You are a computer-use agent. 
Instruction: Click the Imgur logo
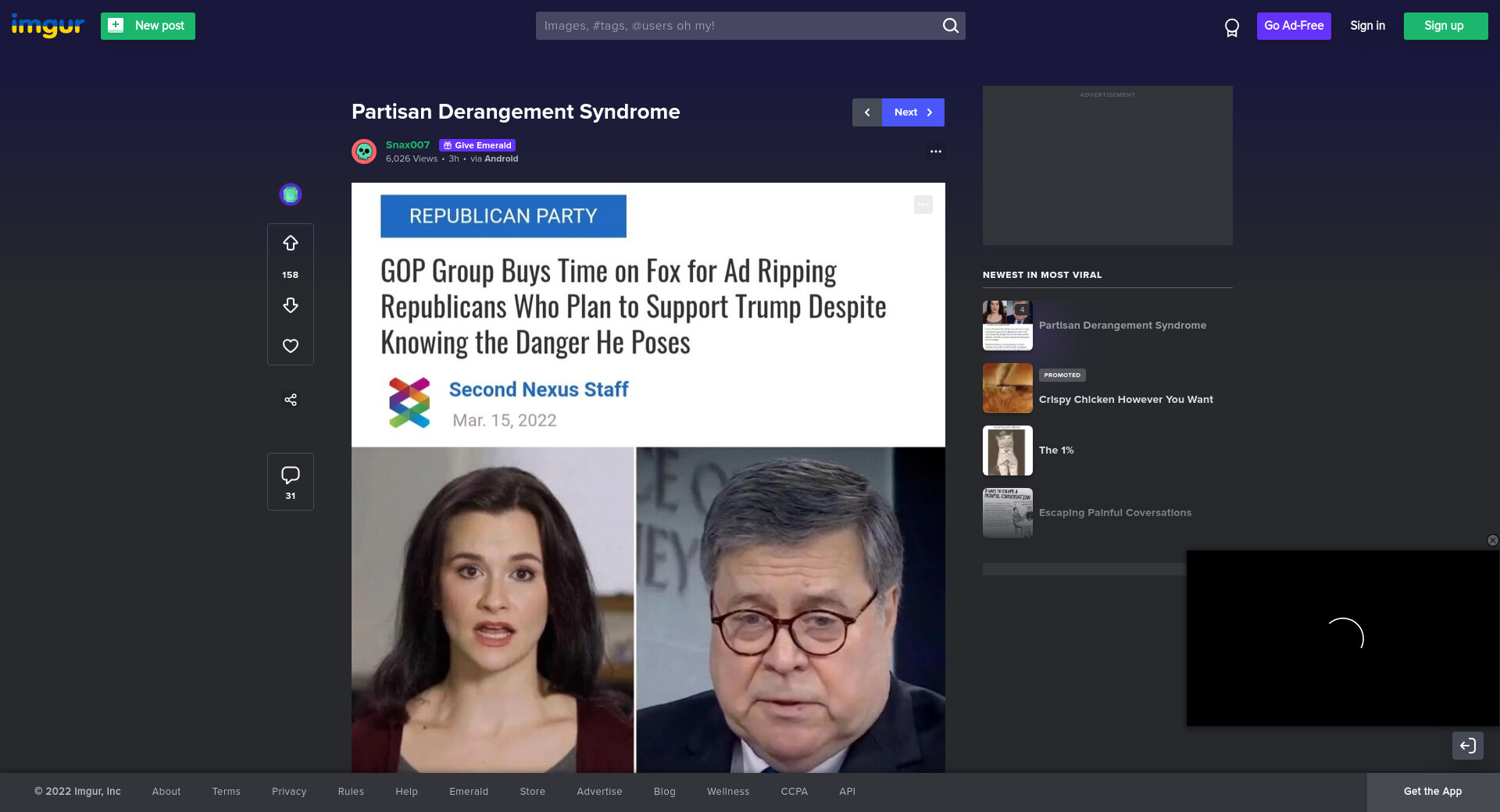click(48, 26)
